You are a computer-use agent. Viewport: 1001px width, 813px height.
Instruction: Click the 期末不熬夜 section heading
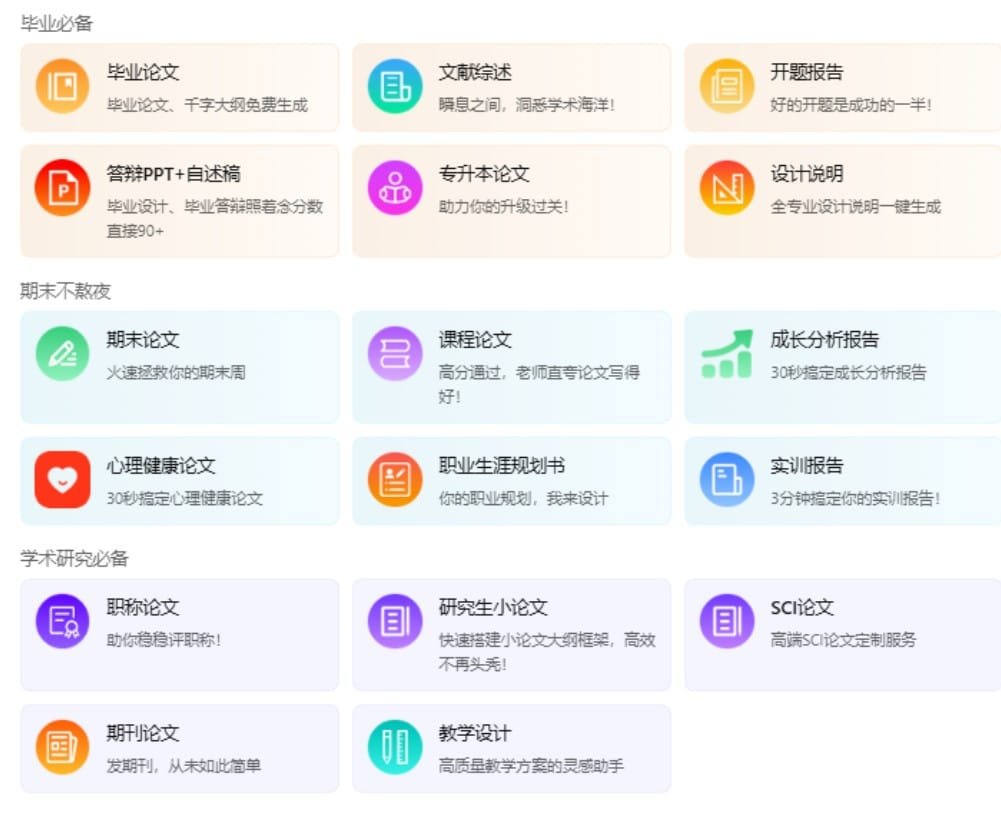pos(65,291)
